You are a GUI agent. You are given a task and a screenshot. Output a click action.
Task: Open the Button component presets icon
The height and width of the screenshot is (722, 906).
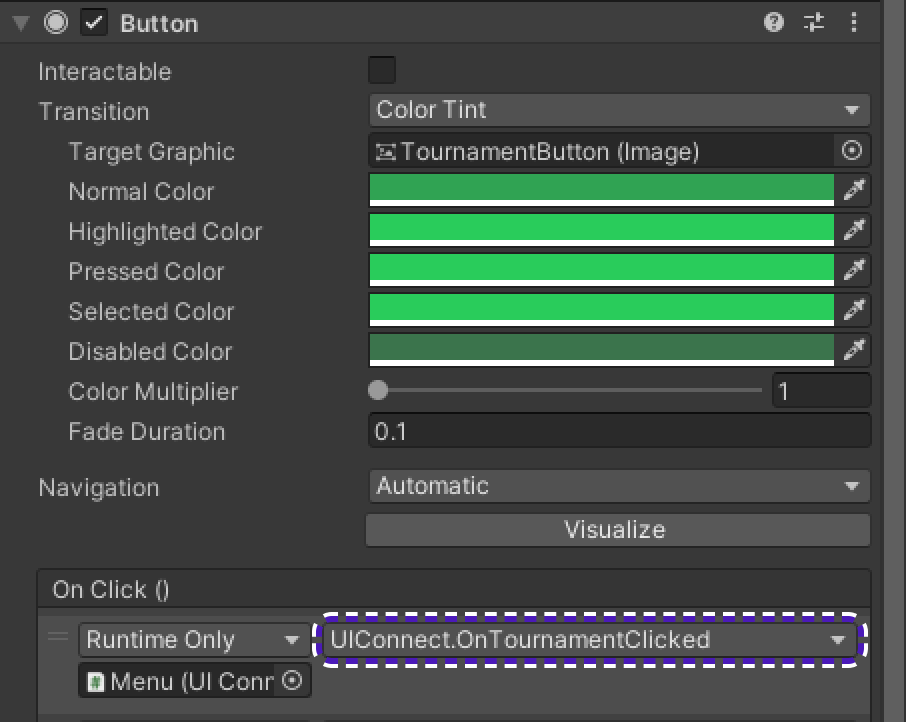(x=814, y=23)
